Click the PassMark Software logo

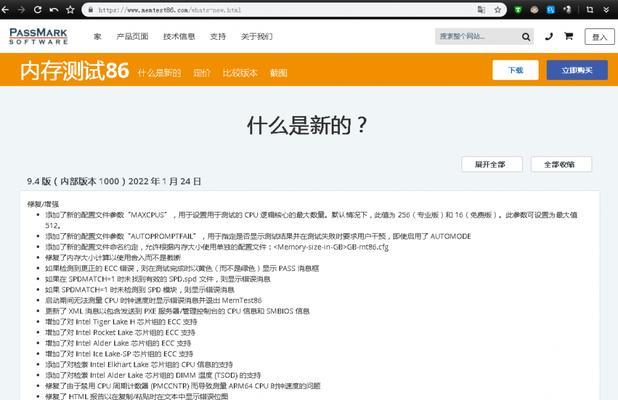(x=38, y=36)
